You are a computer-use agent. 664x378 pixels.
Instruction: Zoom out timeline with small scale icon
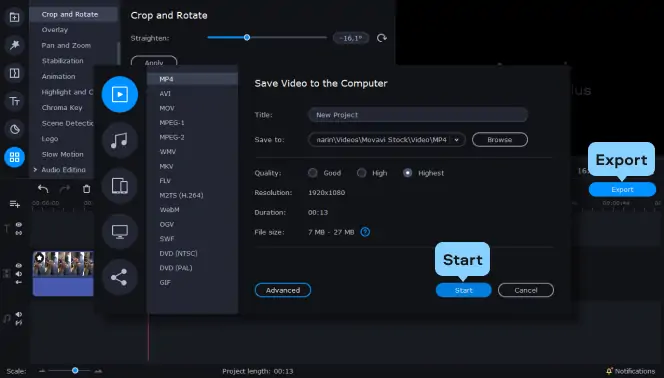pos(42,371)
